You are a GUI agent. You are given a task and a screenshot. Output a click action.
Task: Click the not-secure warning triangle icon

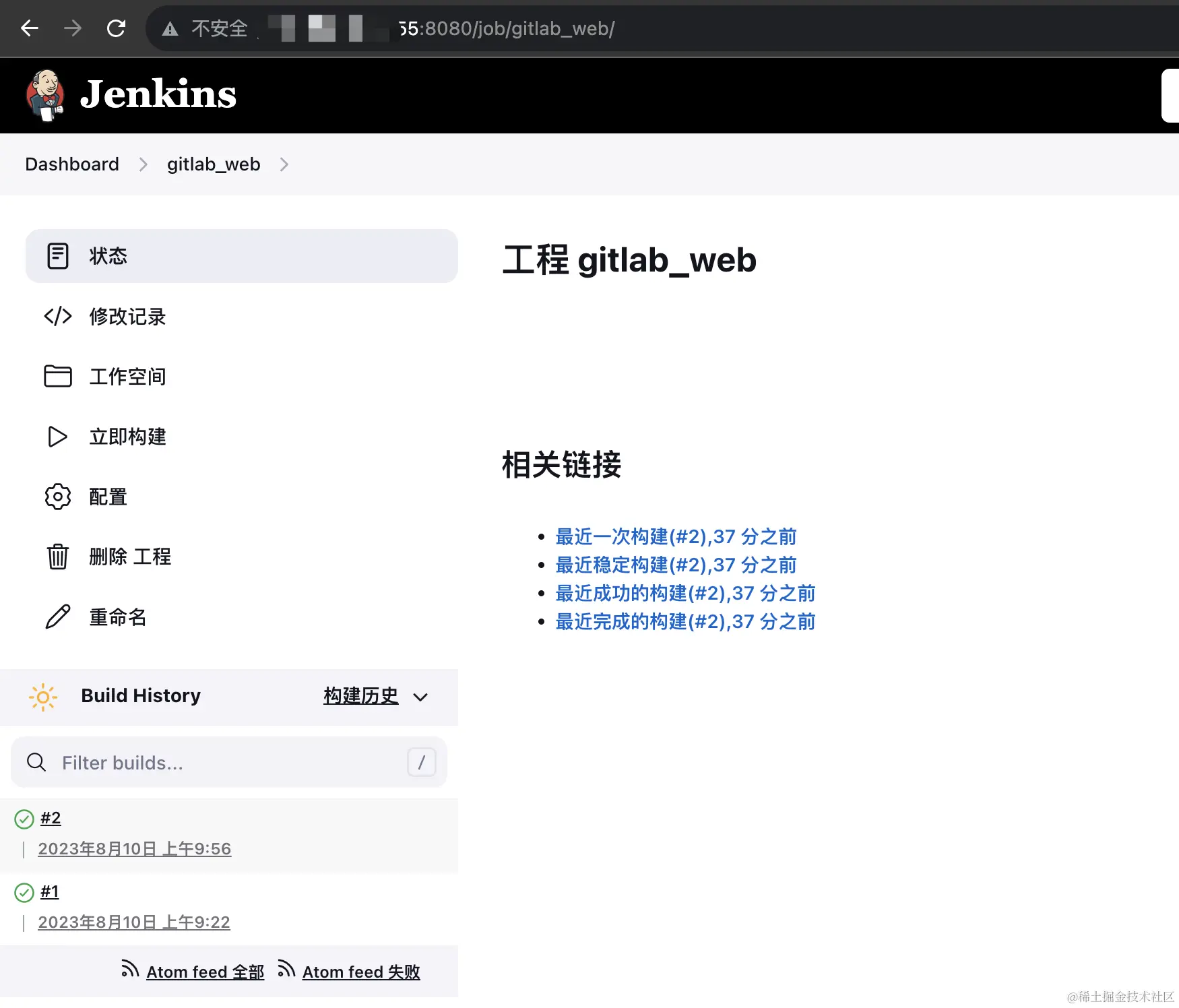point(170,29)
